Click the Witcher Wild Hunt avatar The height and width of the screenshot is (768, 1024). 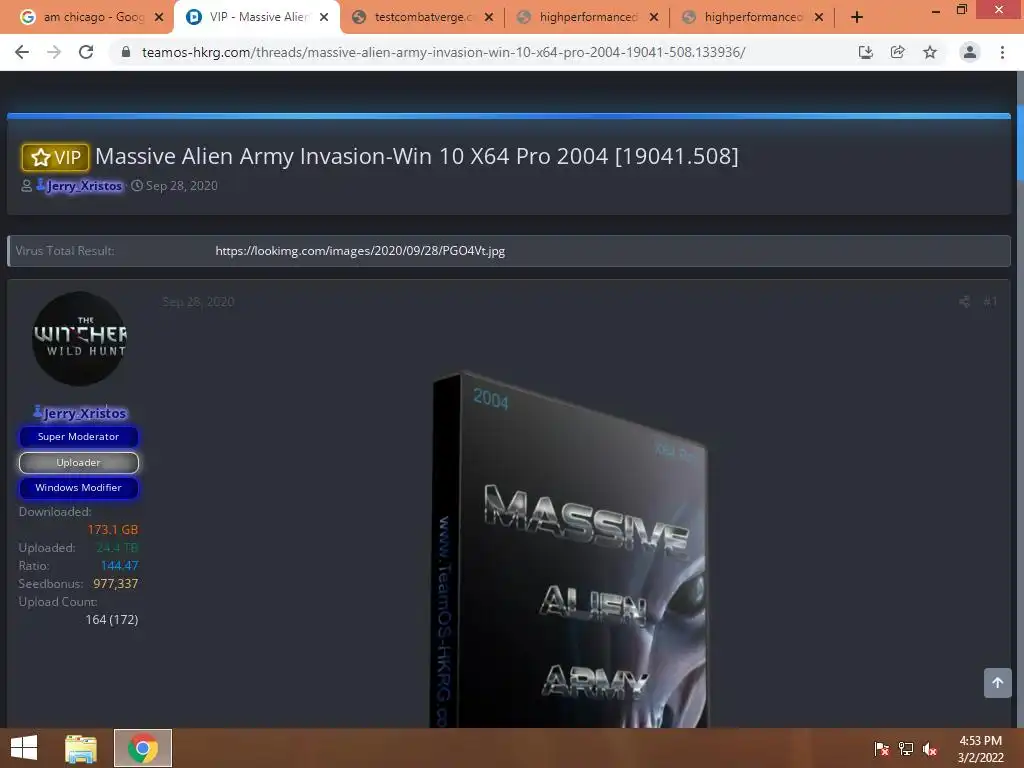(x=79, y=338)
